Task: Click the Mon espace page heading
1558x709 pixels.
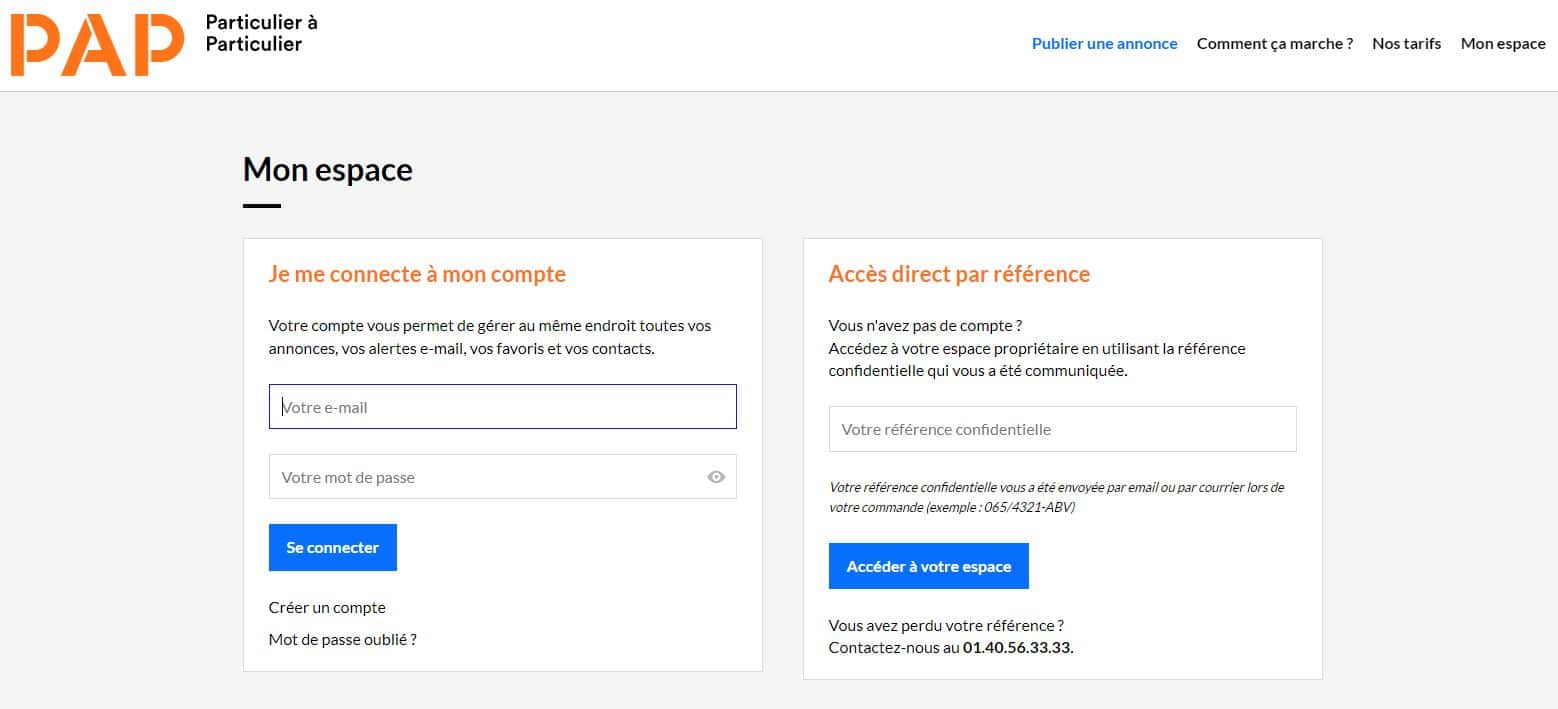Action: (x=327, y=169)
